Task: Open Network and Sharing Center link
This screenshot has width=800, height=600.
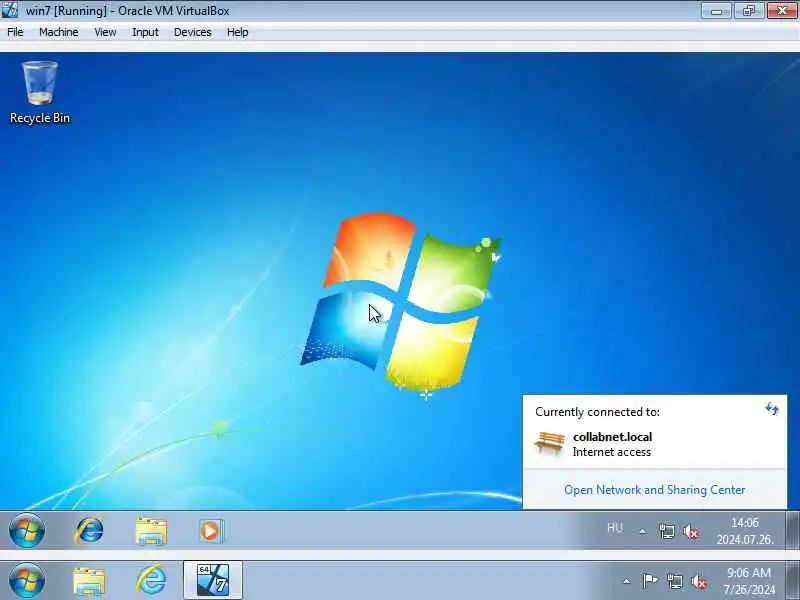Action: (655, 490)
